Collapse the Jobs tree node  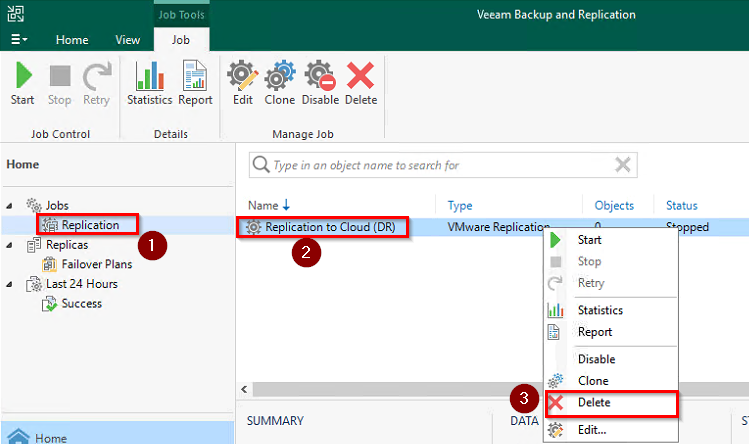pyautogui.click(x=10, y=206)
